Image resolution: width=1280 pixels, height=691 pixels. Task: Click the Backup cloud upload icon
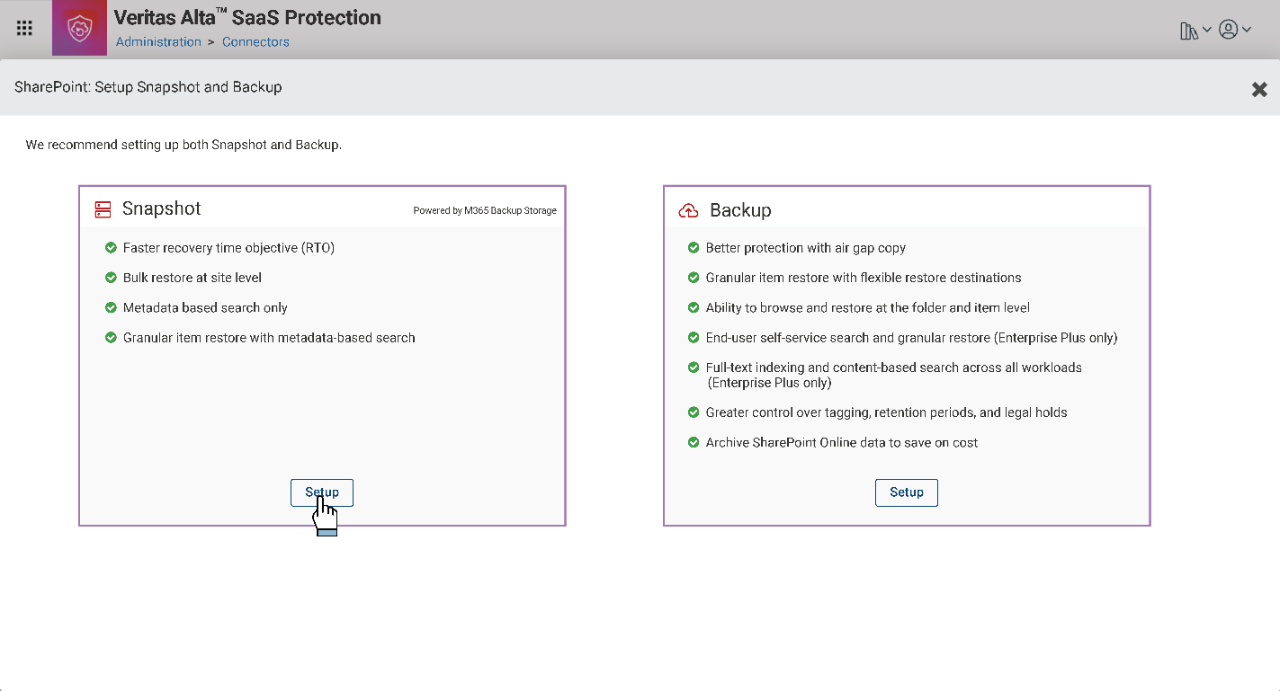point(688,211)
